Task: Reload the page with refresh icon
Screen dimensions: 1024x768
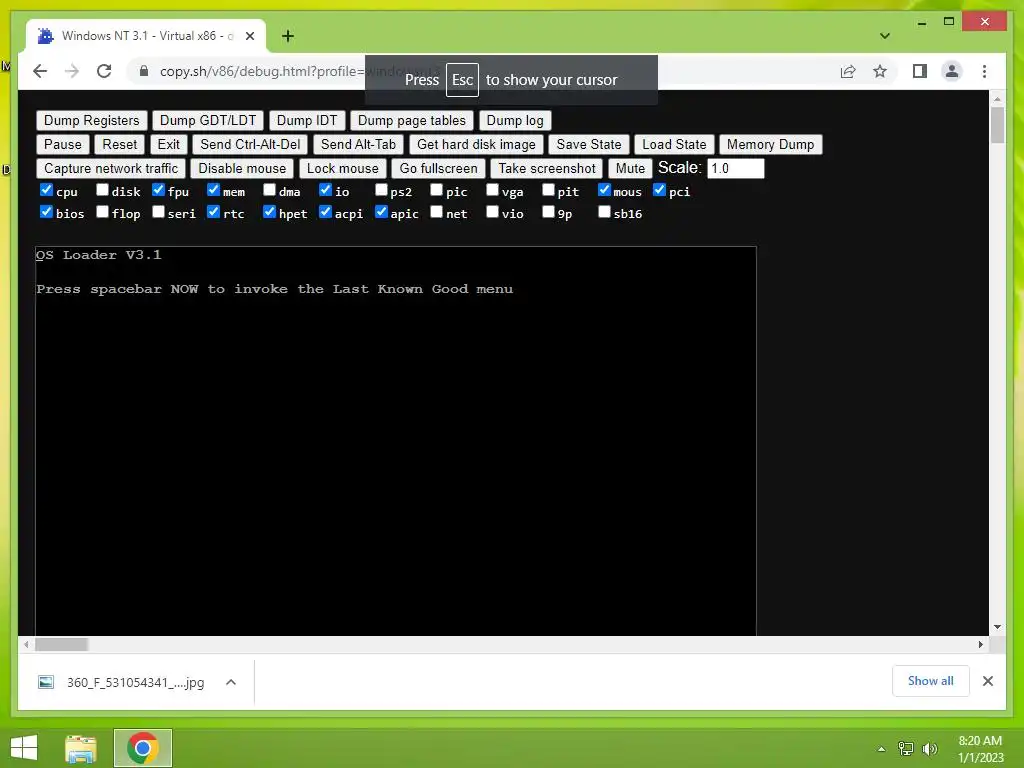Action: pos(104,71)
